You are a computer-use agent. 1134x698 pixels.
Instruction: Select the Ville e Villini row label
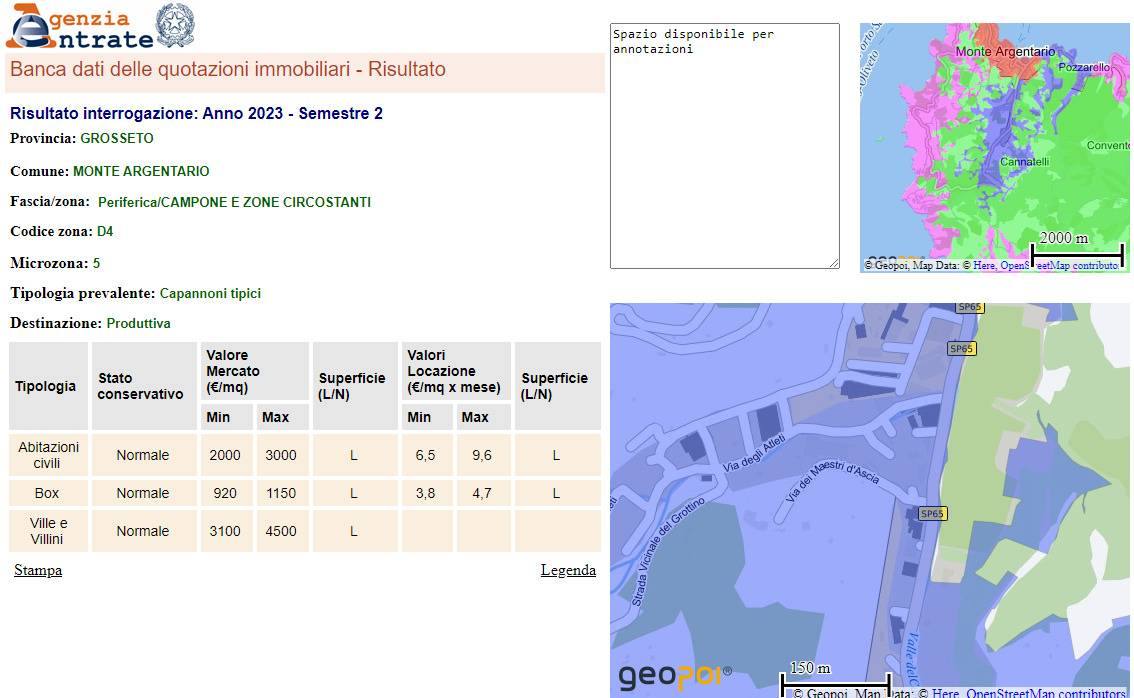pos(48,531)
